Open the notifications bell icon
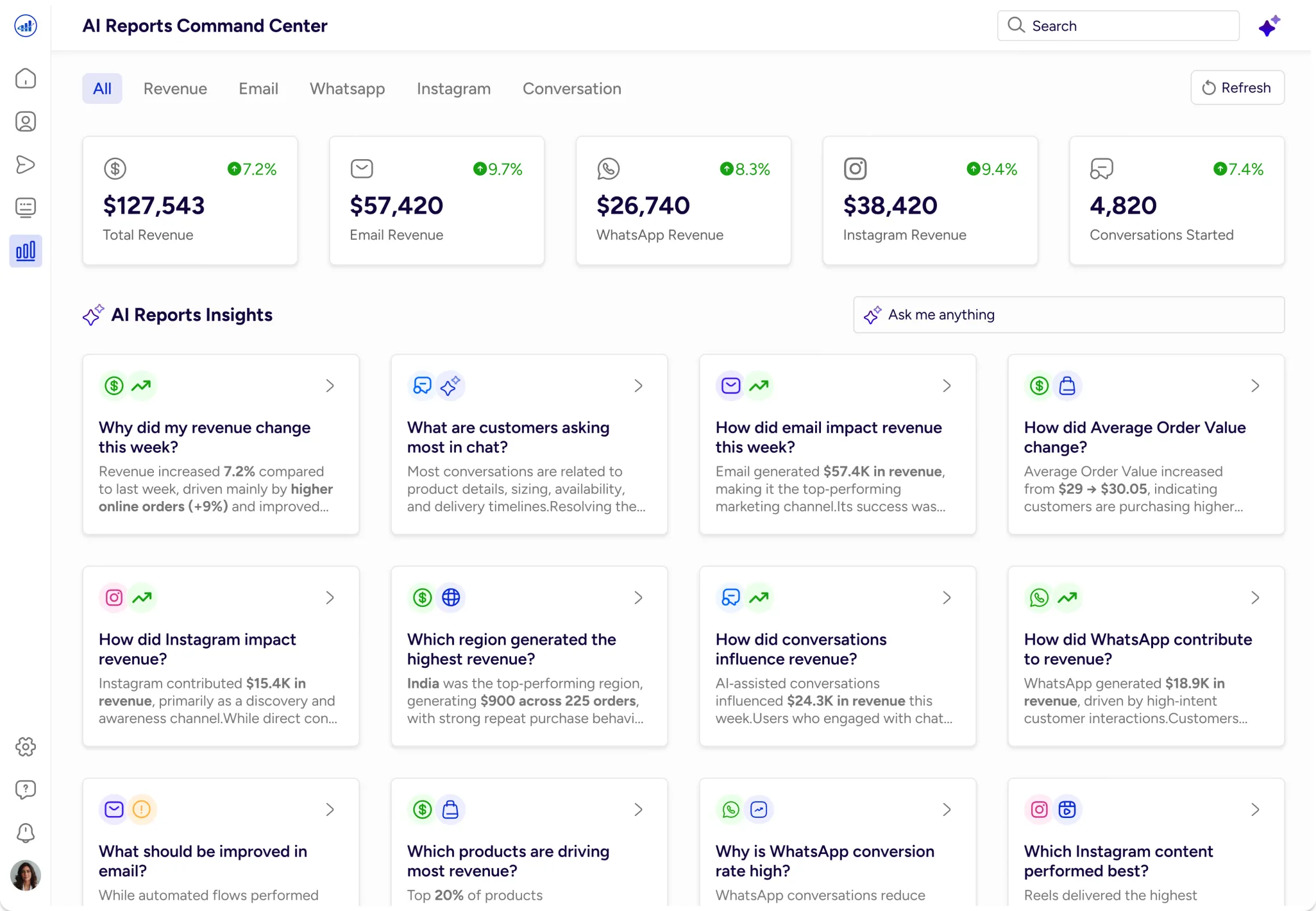Viewport: 1316px width, 911px height. 26,832
